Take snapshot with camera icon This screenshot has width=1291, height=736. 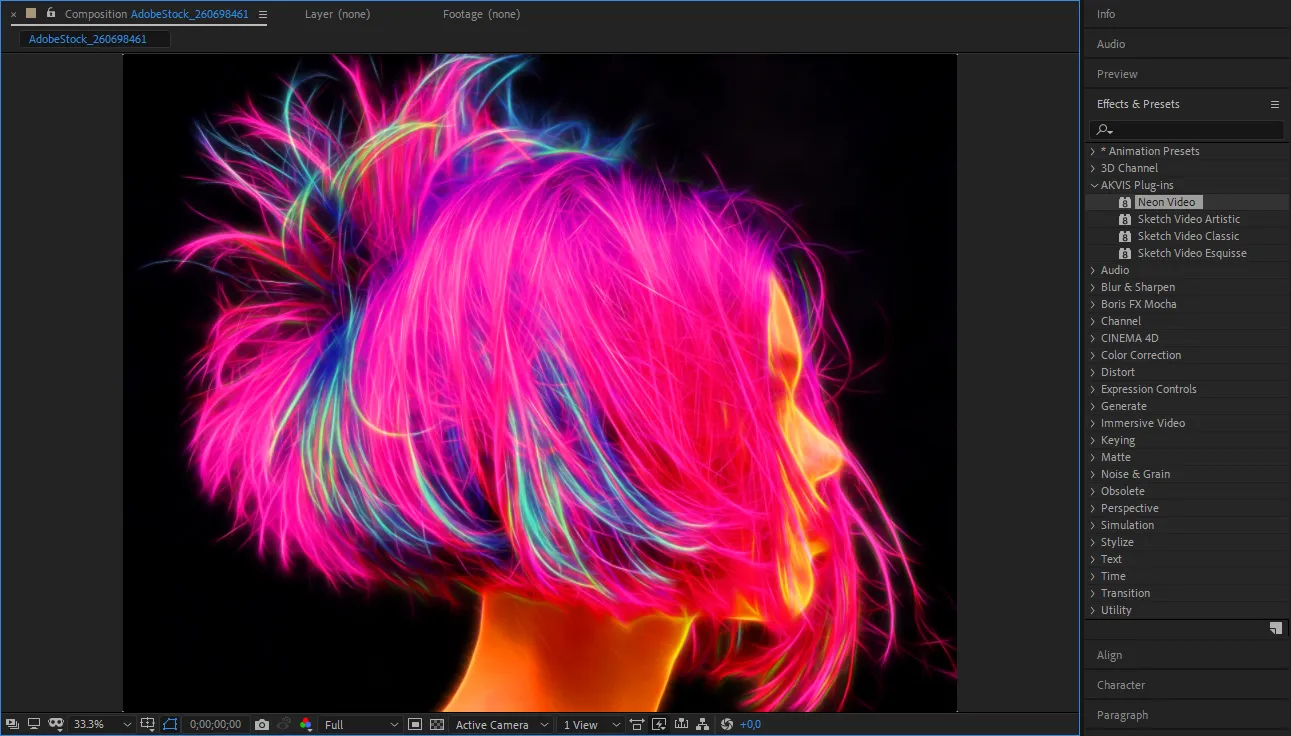[262, 724]
